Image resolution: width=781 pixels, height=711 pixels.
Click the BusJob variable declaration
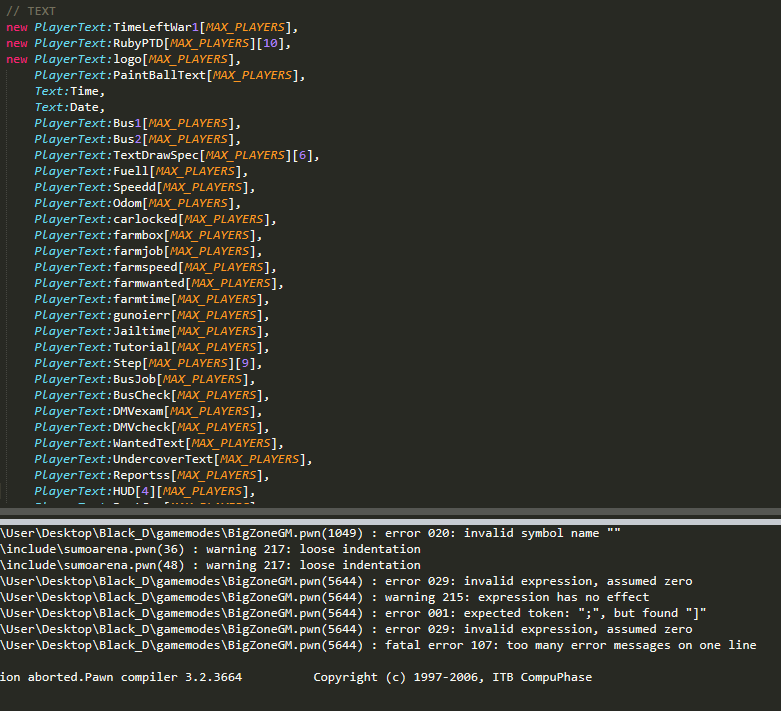pos(145,379)
